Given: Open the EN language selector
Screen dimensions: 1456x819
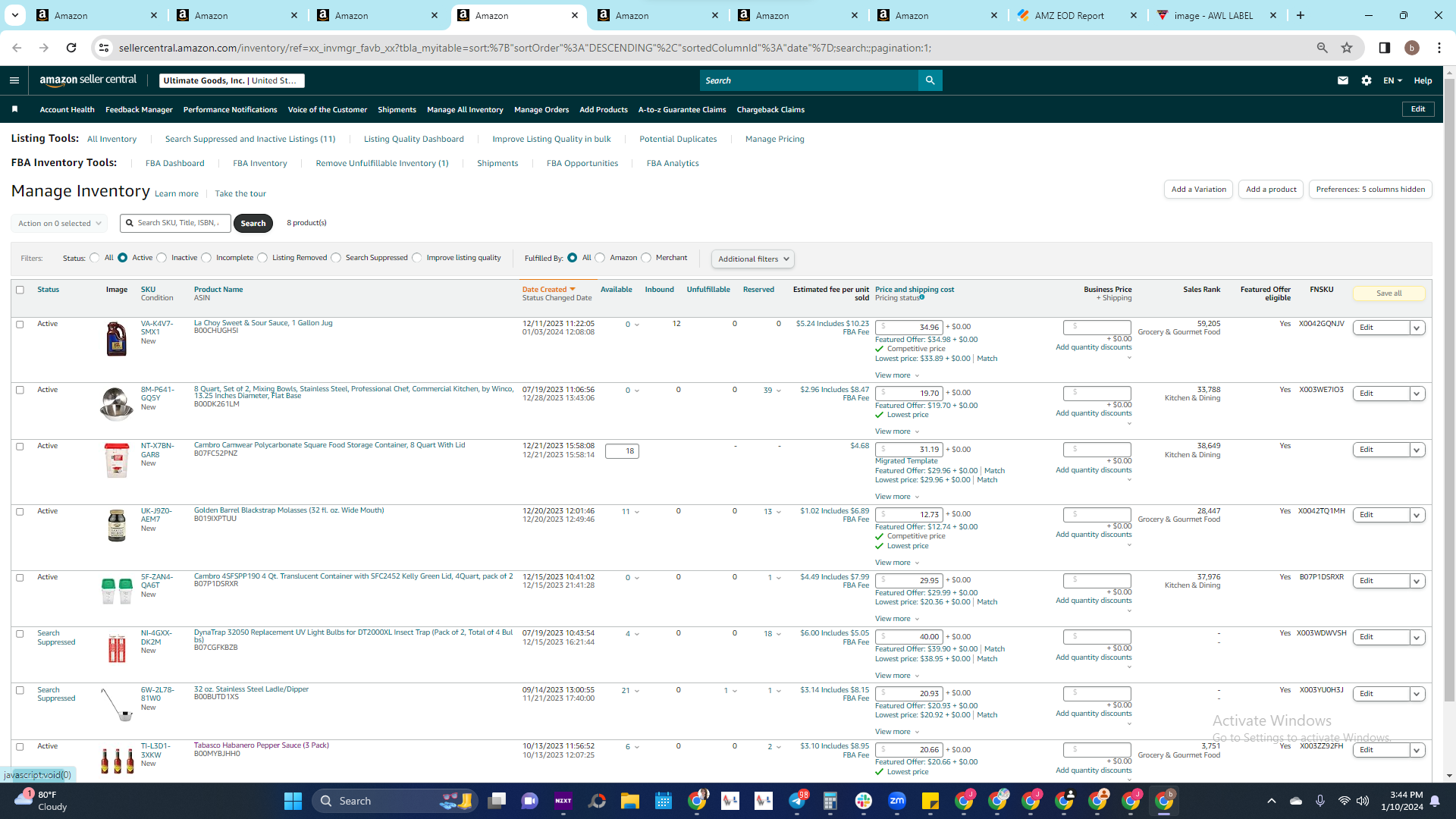Looking at the screenshot, I should 1392,80.
